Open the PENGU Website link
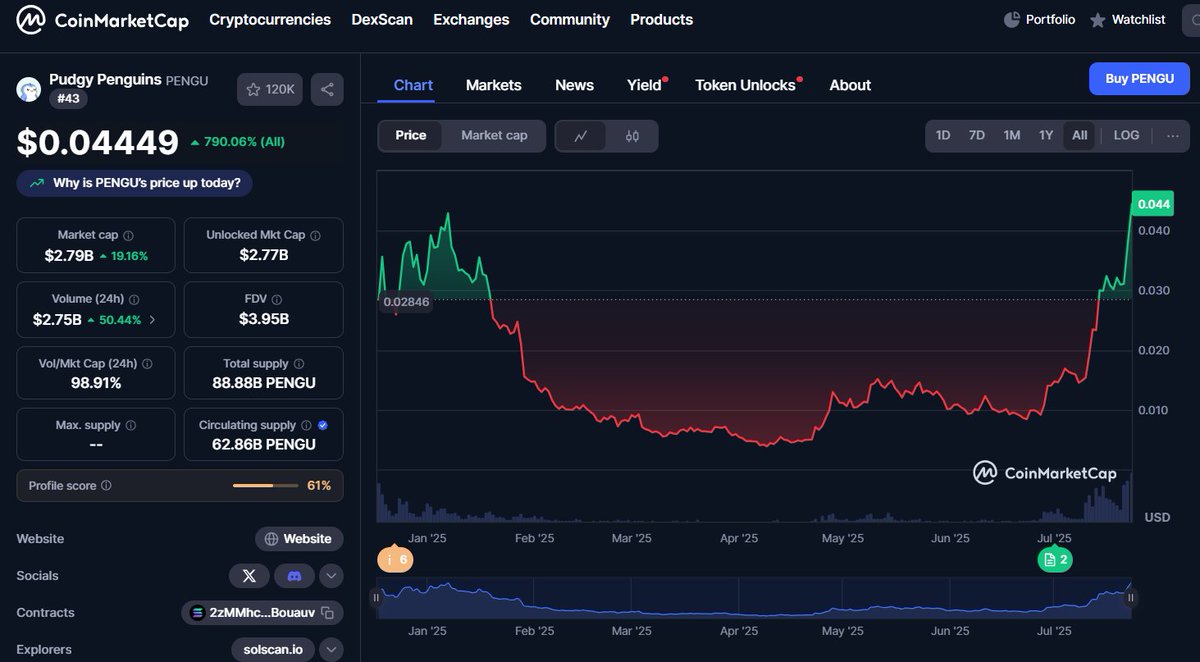 (x=298, y=539)
